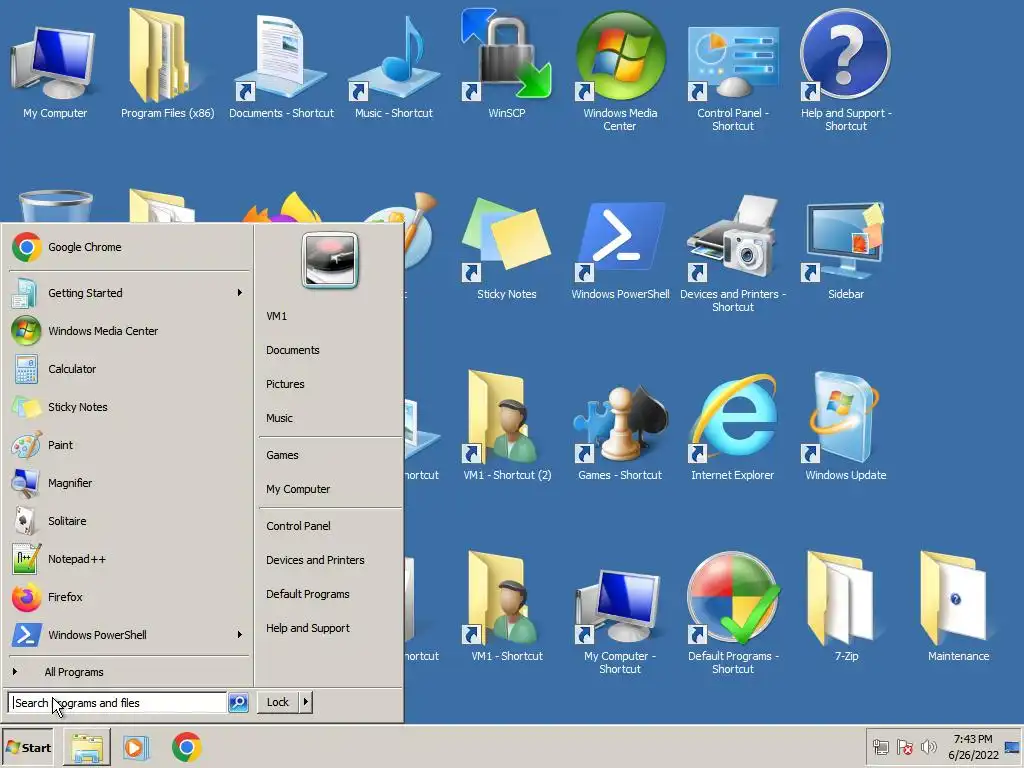
Task: Open VM1 - Shortcut folder icon
Action: pyautogui.click(x=507, y=607)
